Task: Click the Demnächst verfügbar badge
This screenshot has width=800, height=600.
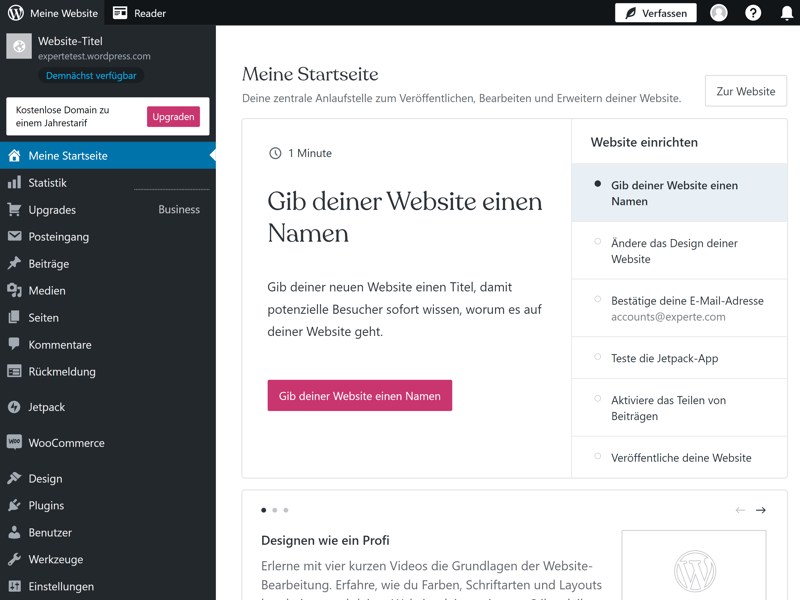Action: [x=91, y=76]
